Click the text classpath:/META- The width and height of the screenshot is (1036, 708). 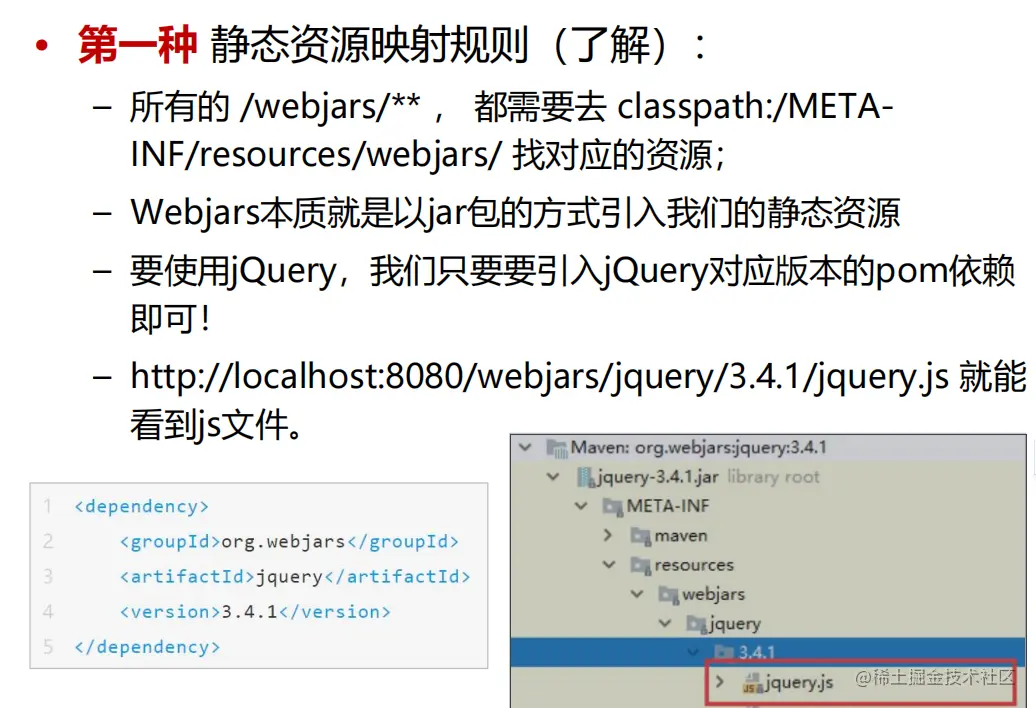[x=755, y=106]
